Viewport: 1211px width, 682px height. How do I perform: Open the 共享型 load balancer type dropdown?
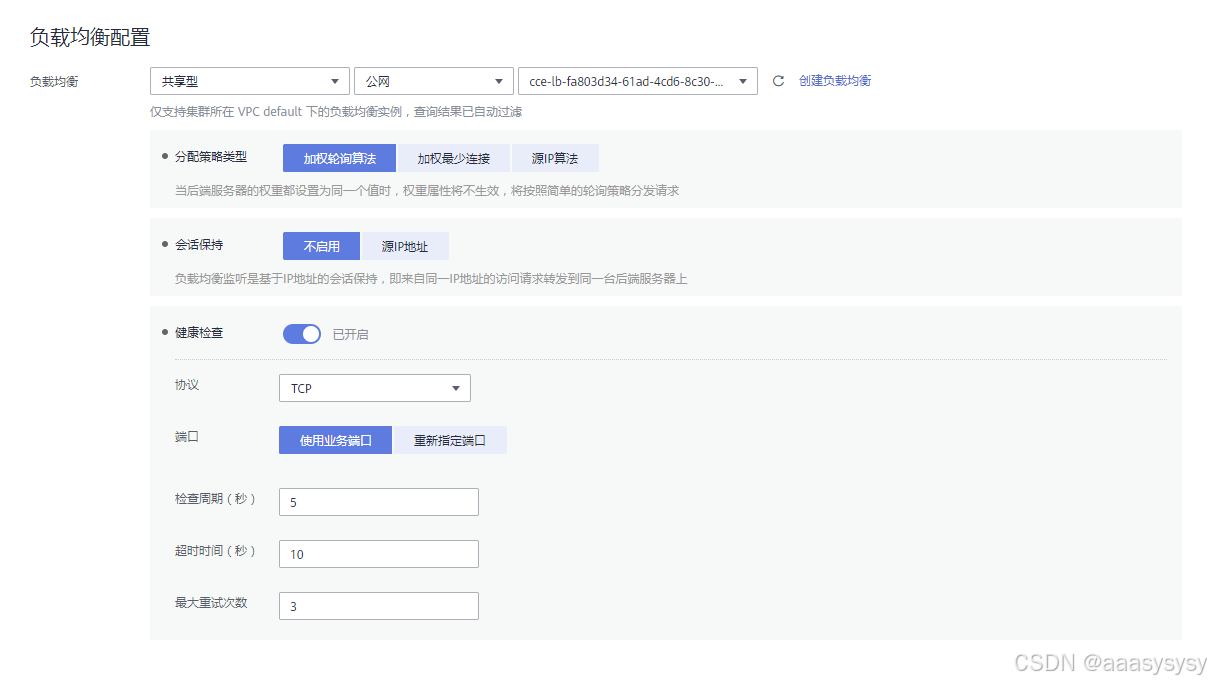coord(250,81)
